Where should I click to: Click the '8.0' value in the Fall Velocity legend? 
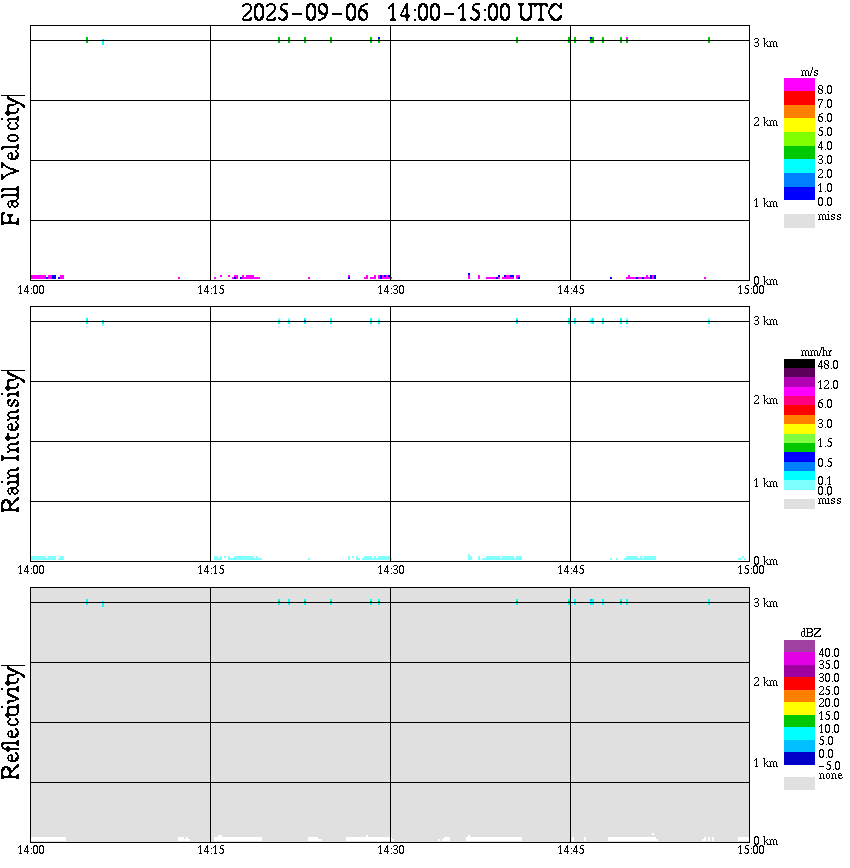coord(825,90)
